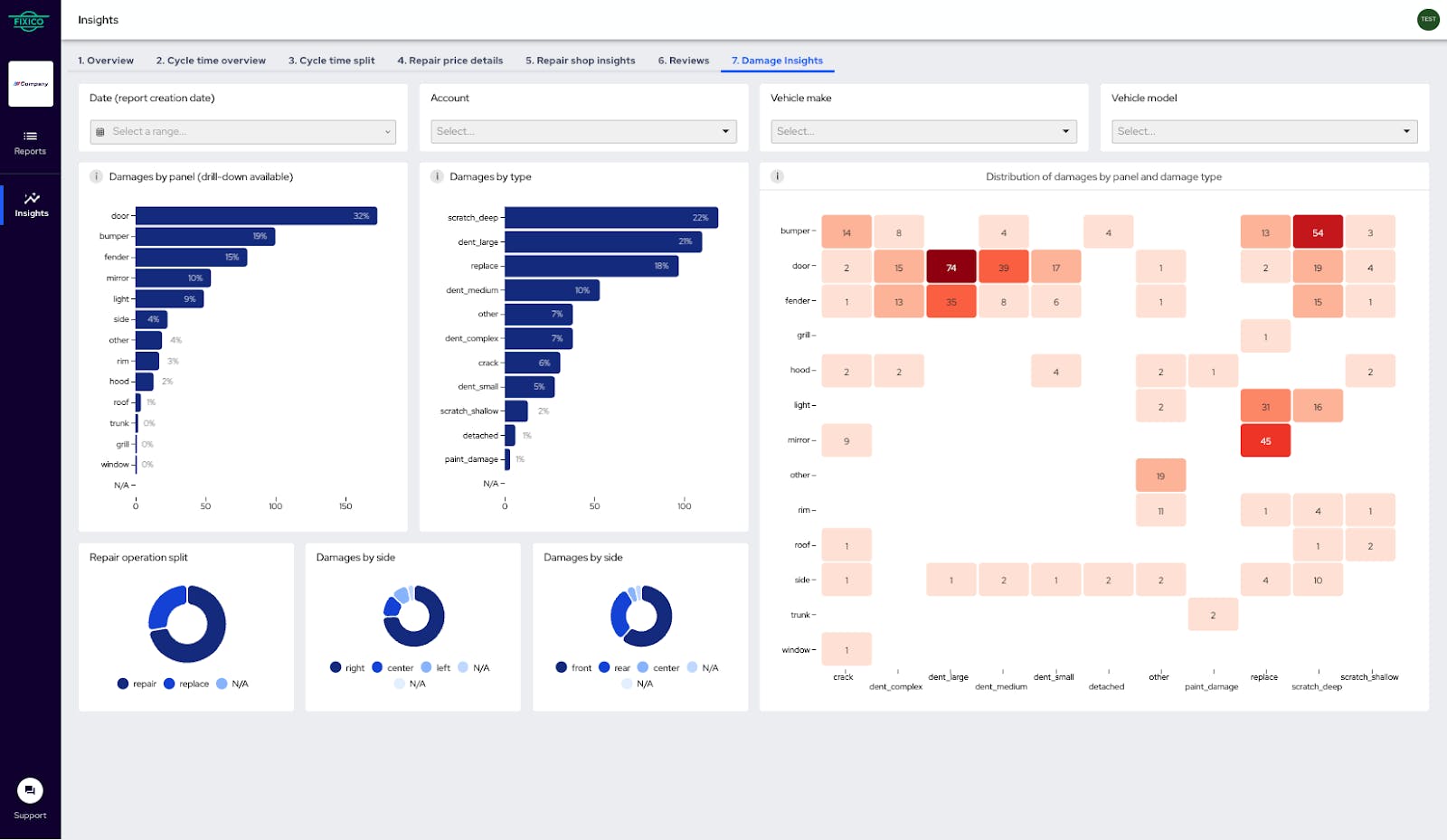
Task: Click the info icon on the distribution heatmap
Action: pos(778,176)
